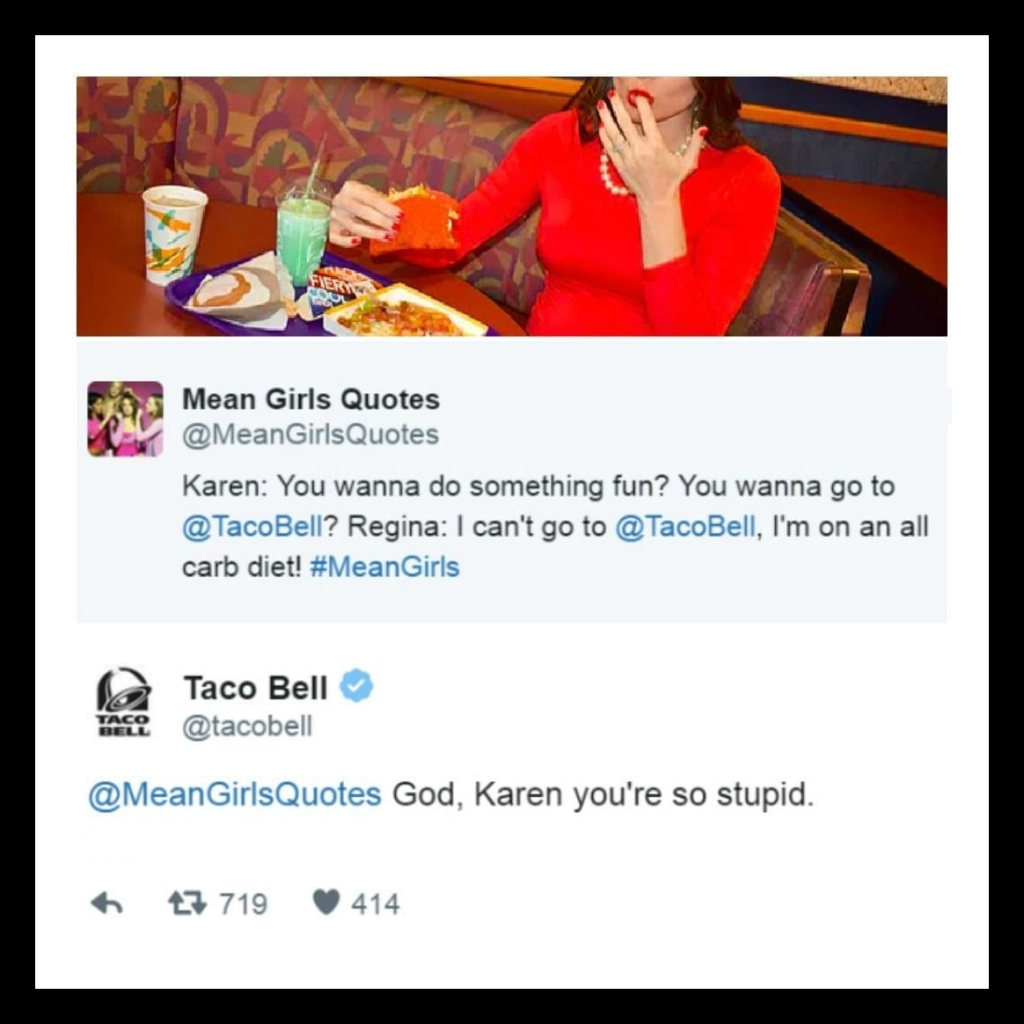1024x1024 pixels.
Task: Open the attached photo of woman eating taco
Action: tap(511, 206)
